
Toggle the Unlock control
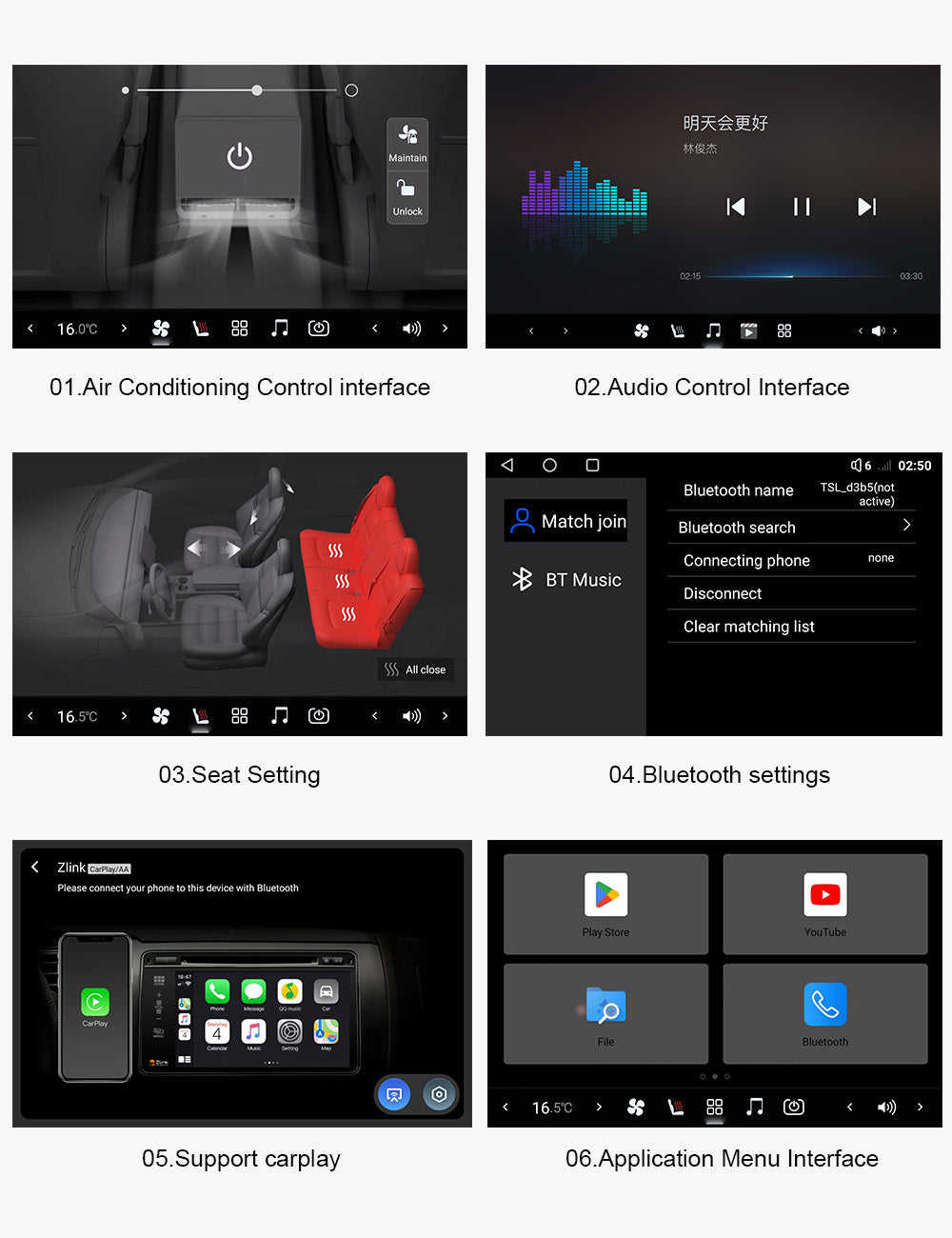pos(407,197)
